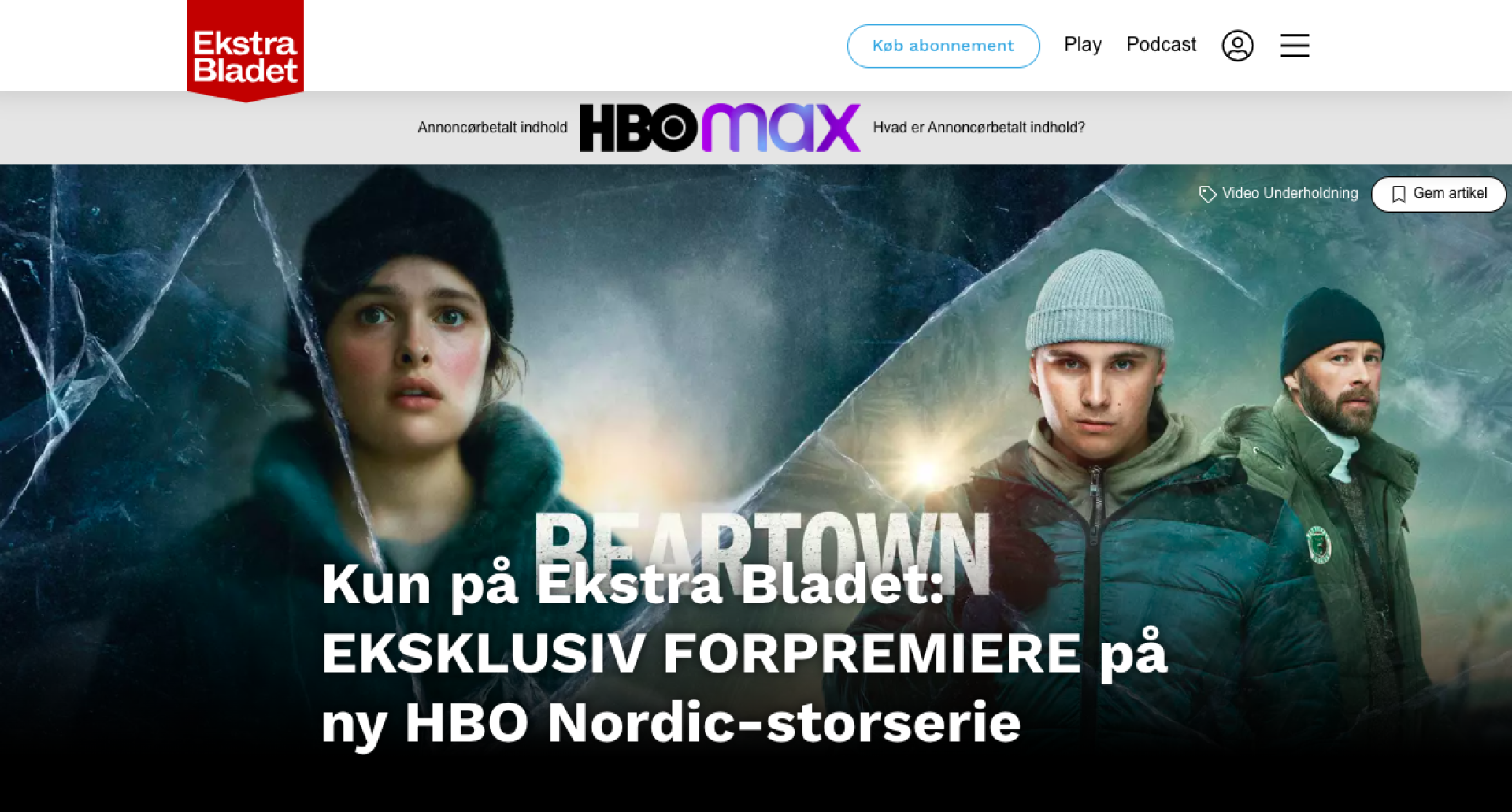Click the tag icon beside Video Underholdning
Screen dimensions: 1512x812
point(1207,194)
